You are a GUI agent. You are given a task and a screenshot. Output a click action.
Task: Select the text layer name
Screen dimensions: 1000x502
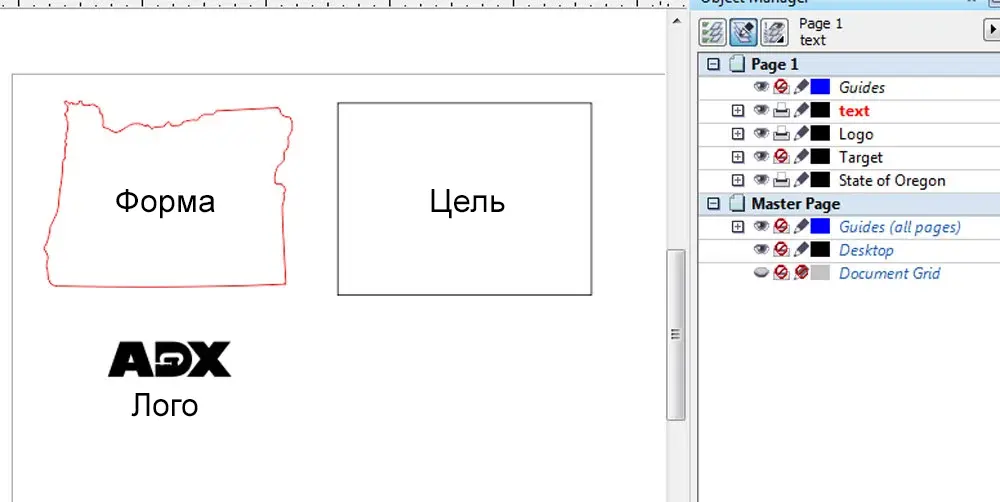coord(854,111)
